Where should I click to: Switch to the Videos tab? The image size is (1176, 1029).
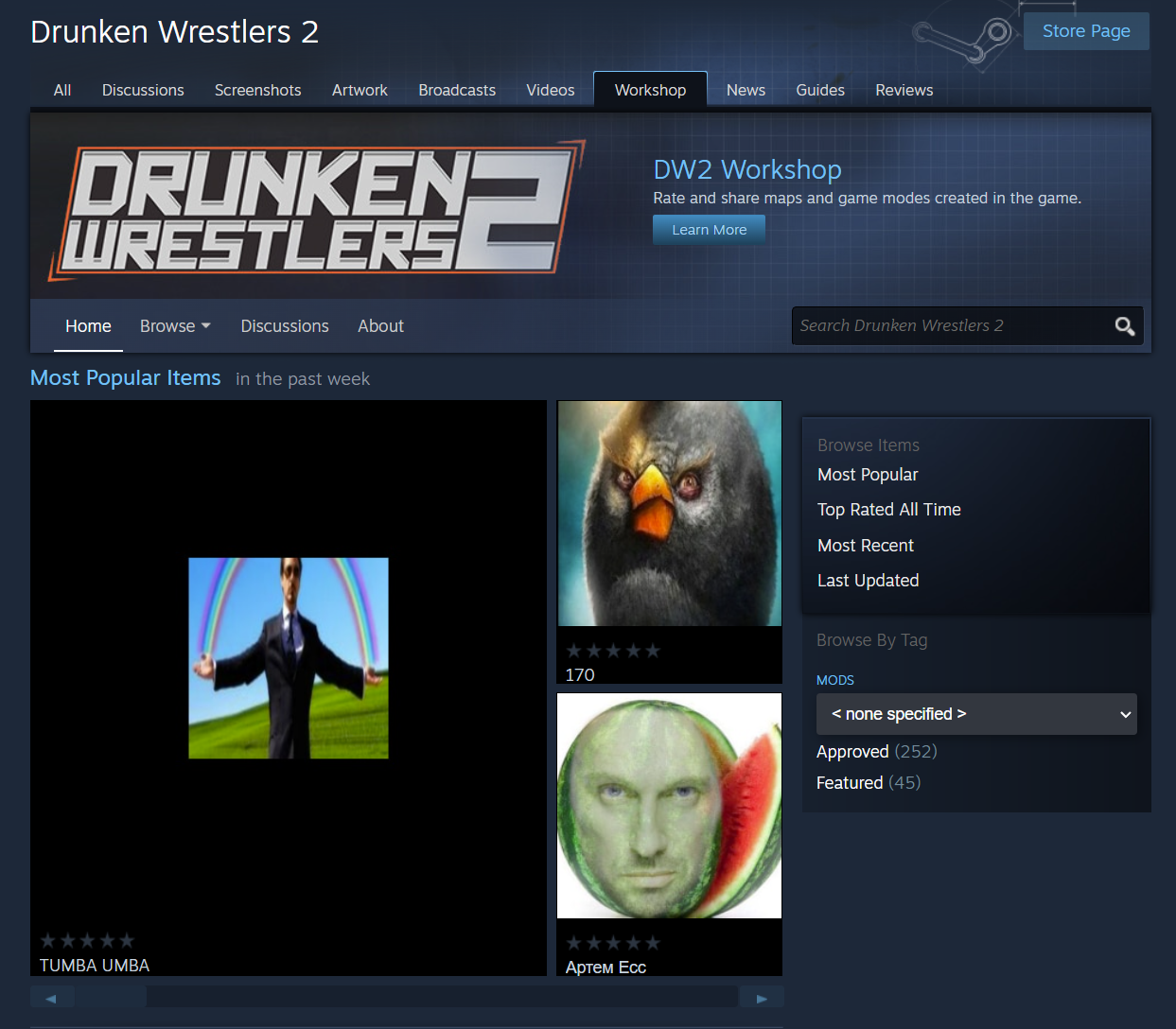pyautogui.click(x=551, y=90)
